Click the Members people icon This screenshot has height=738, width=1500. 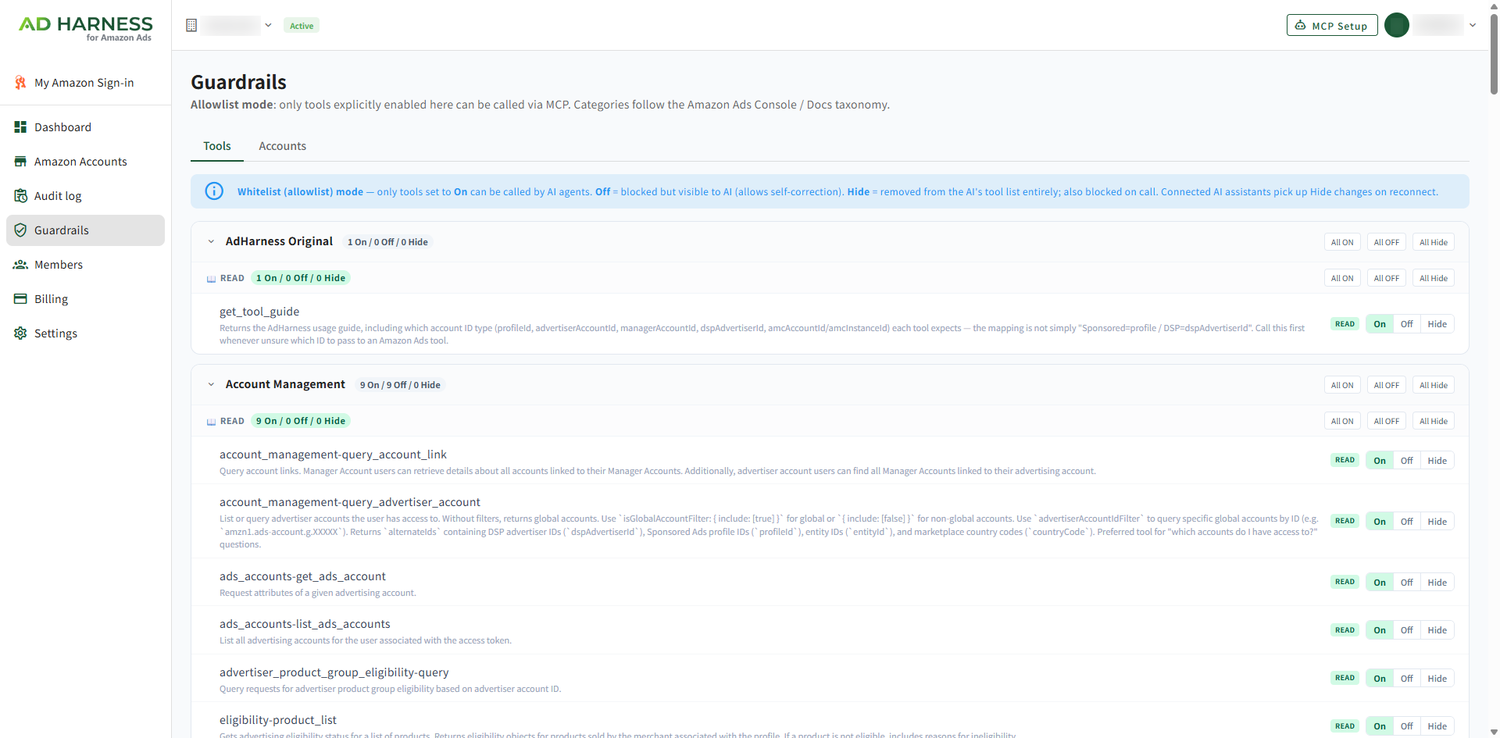(x=20, y=265)
